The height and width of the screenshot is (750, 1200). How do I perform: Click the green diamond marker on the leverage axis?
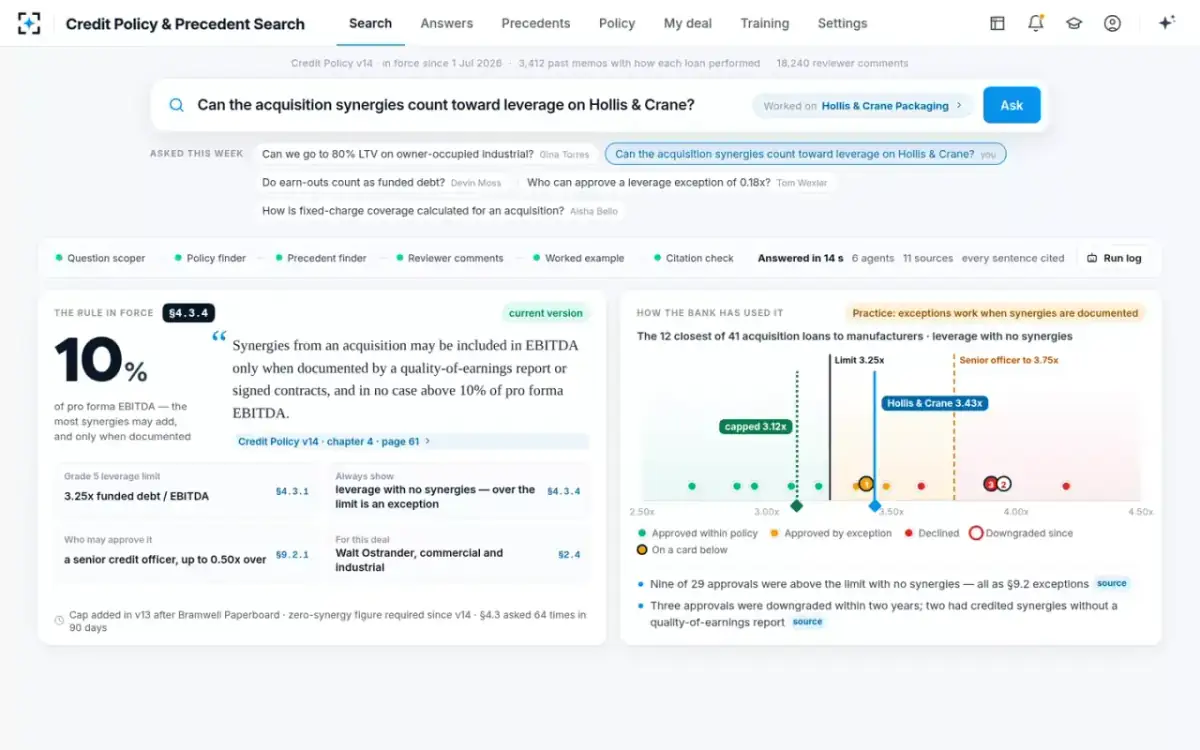coord(797,506)
